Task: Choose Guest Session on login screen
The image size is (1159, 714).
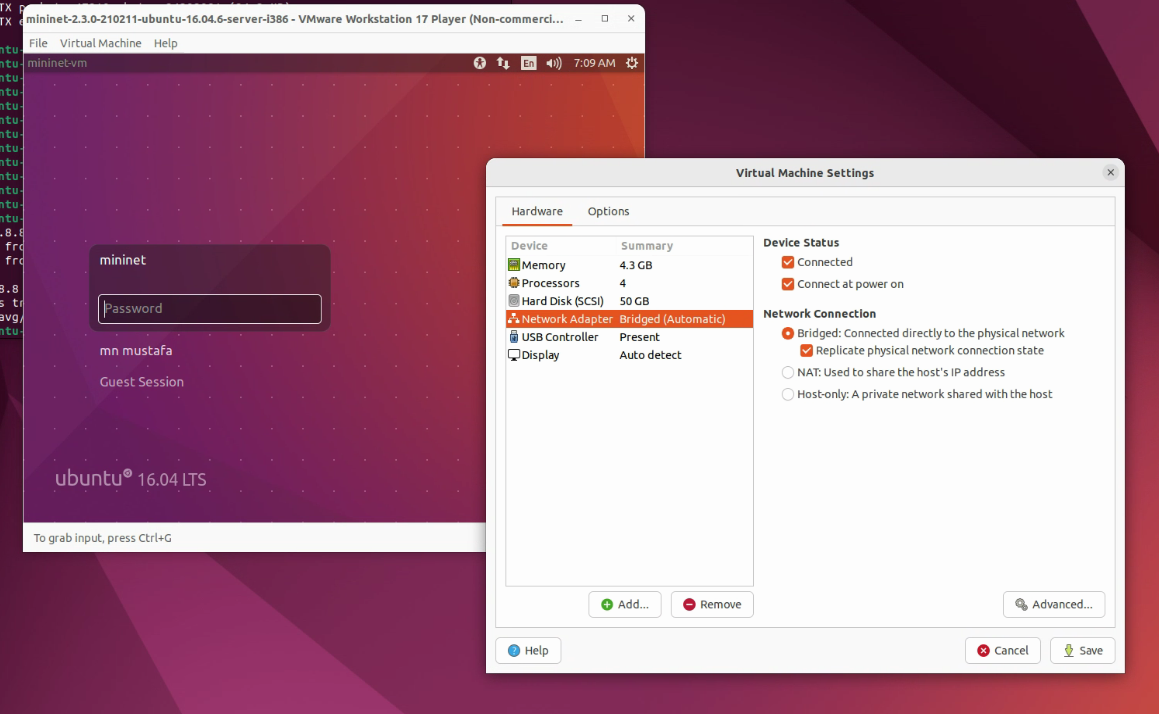Action: (x=142, y=382)
